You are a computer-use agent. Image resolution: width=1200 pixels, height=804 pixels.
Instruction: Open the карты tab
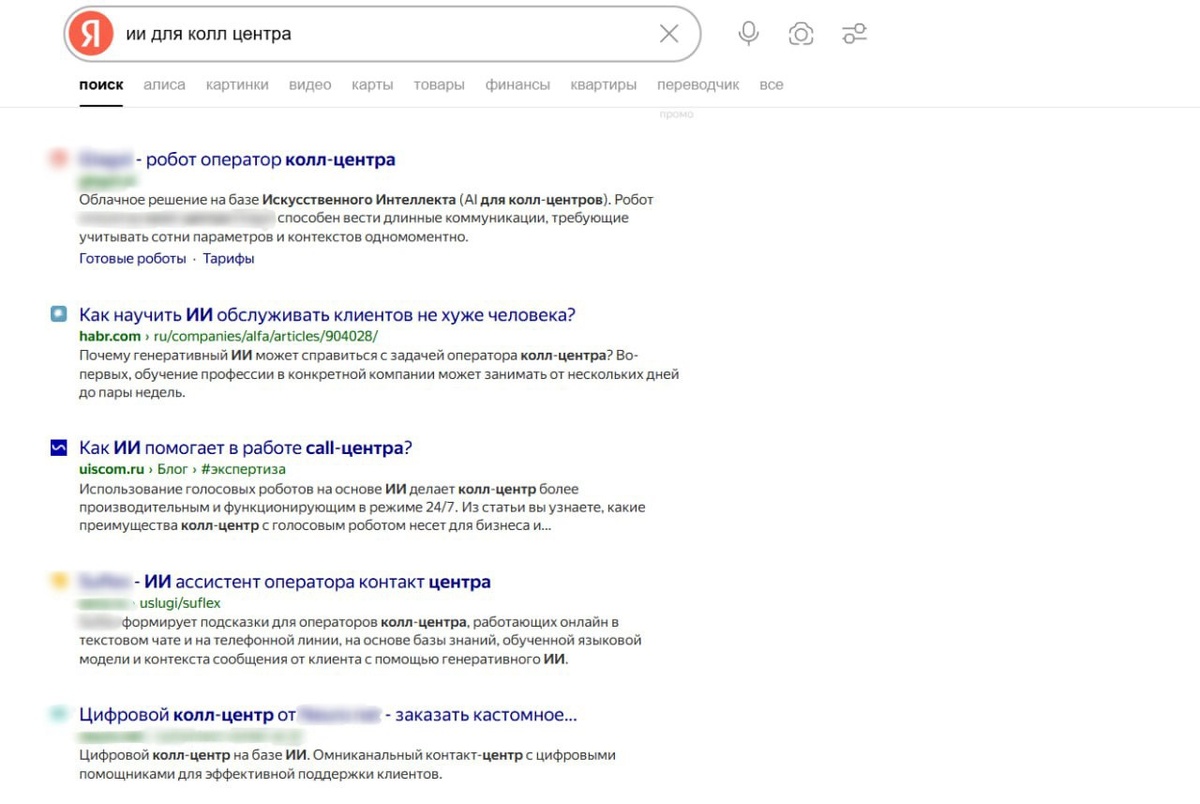click(372, 85)
